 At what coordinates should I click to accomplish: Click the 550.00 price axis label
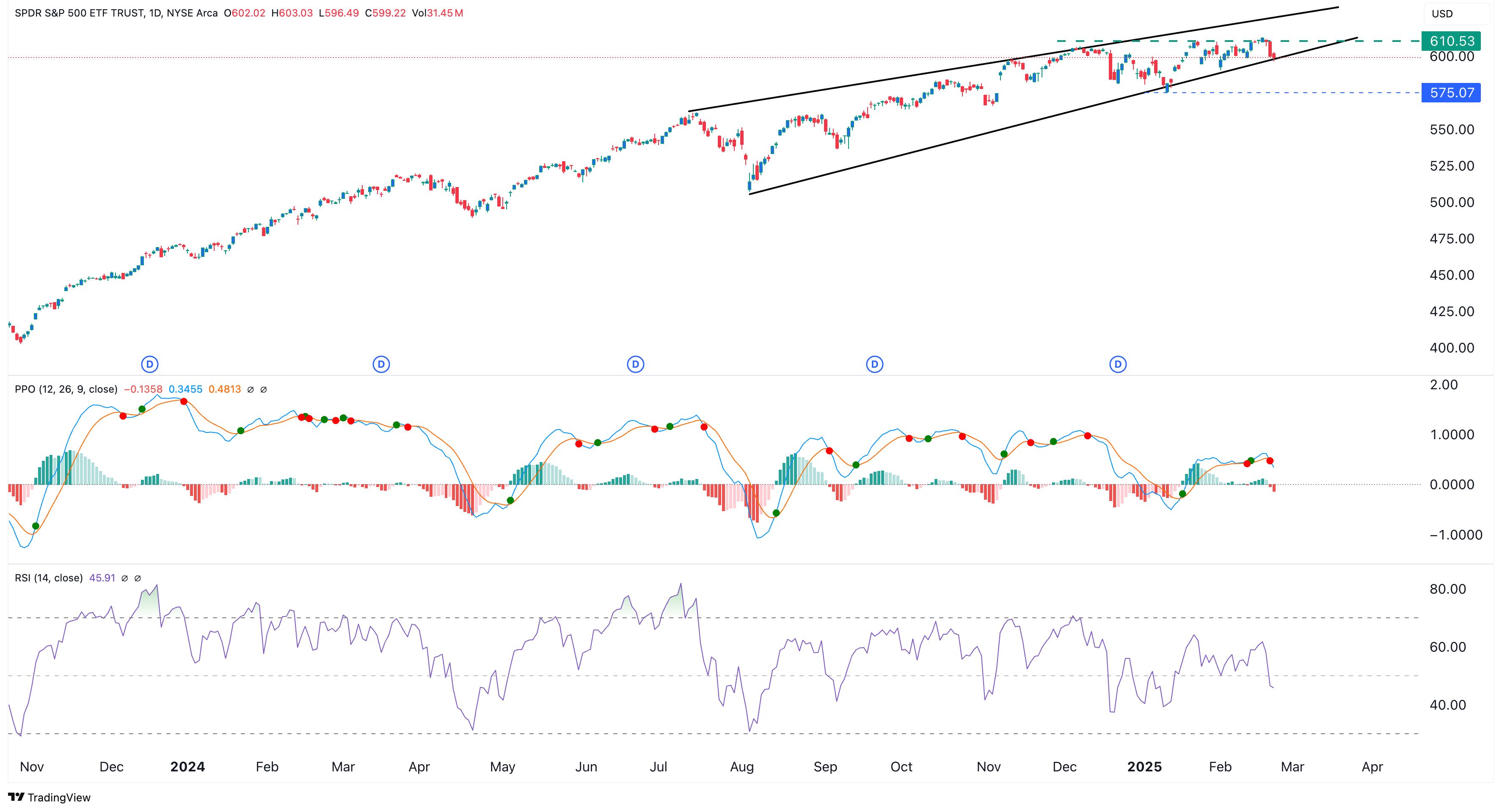point(1452,129)
